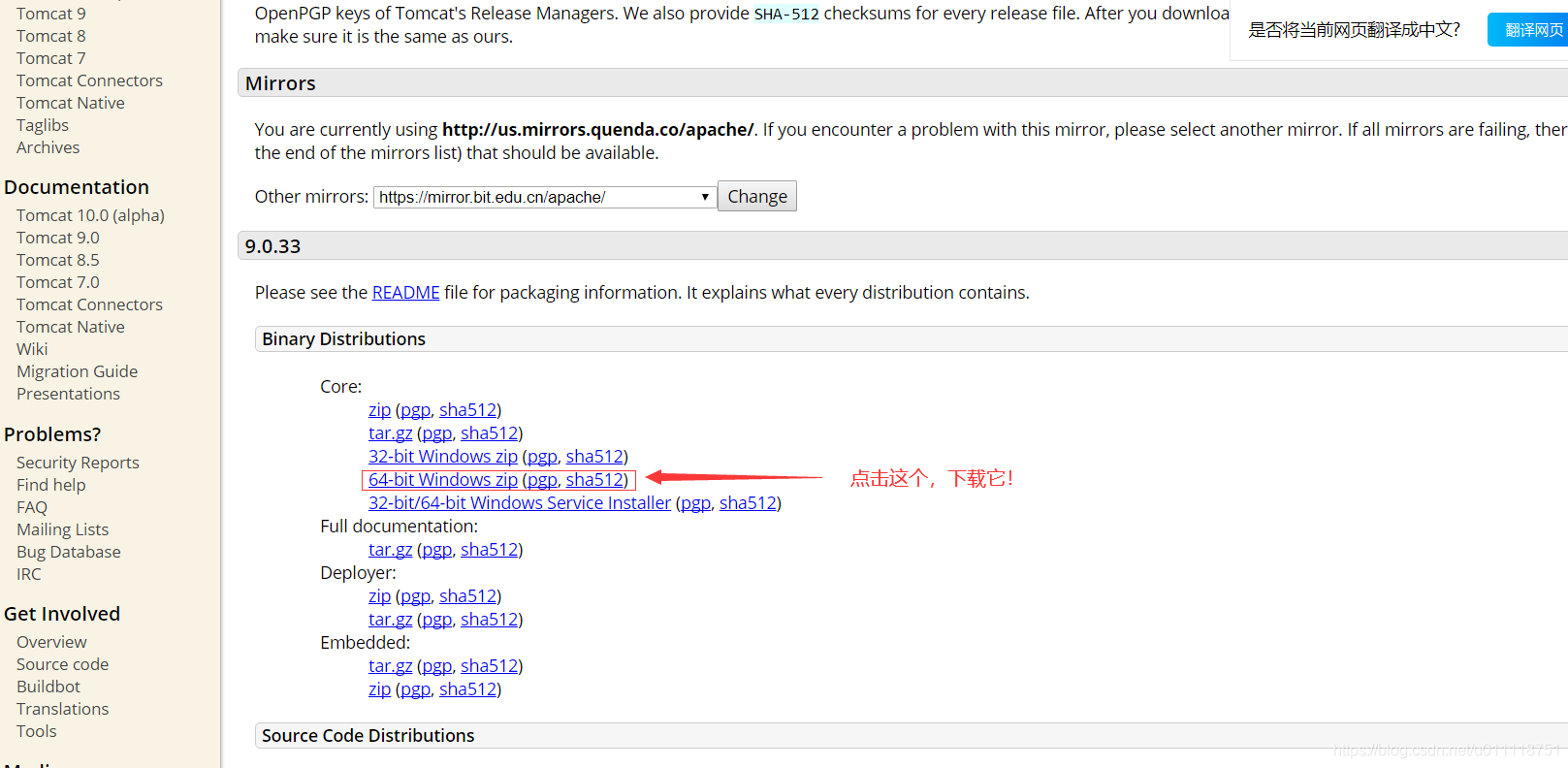The image size is (1568, 768).
Task: Open pgp signature for 64-bit Windows zip
Action: (542, 480)
